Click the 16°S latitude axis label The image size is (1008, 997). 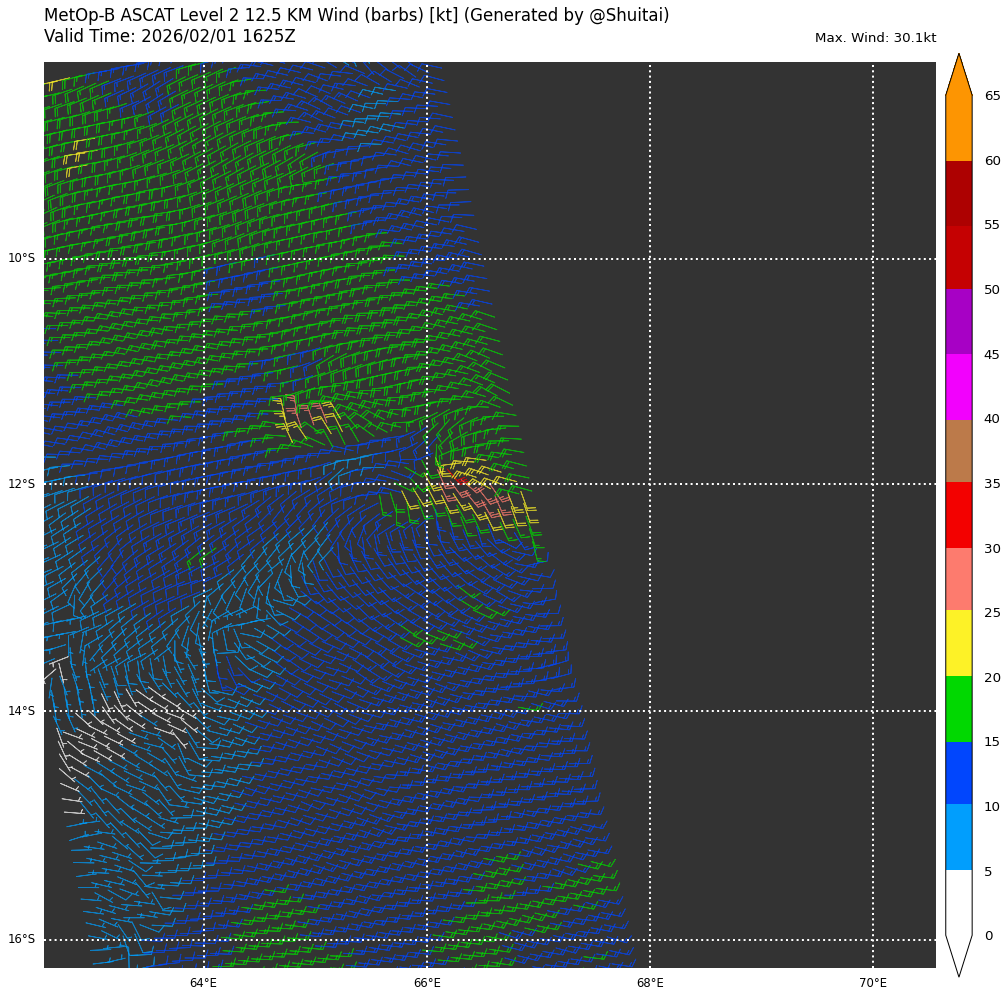tap(21, 939)
